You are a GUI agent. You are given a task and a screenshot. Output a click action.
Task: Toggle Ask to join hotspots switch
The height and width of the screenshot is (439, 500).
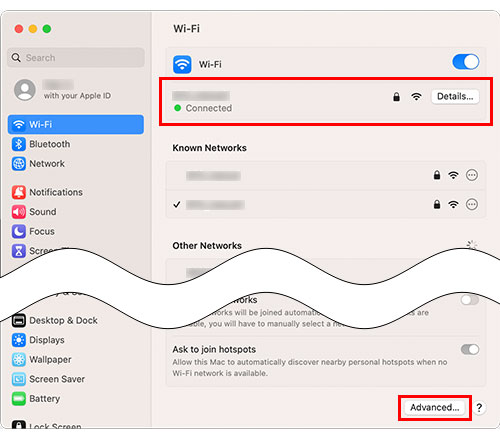470,349
